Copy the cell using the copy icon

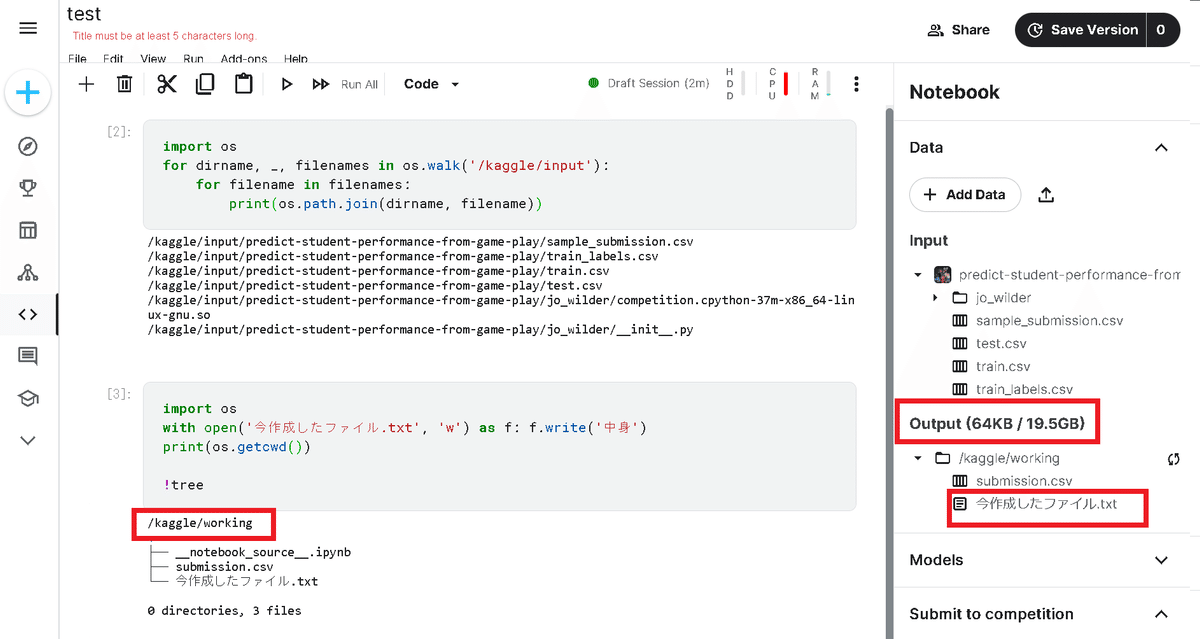click(x=205, y=84)
